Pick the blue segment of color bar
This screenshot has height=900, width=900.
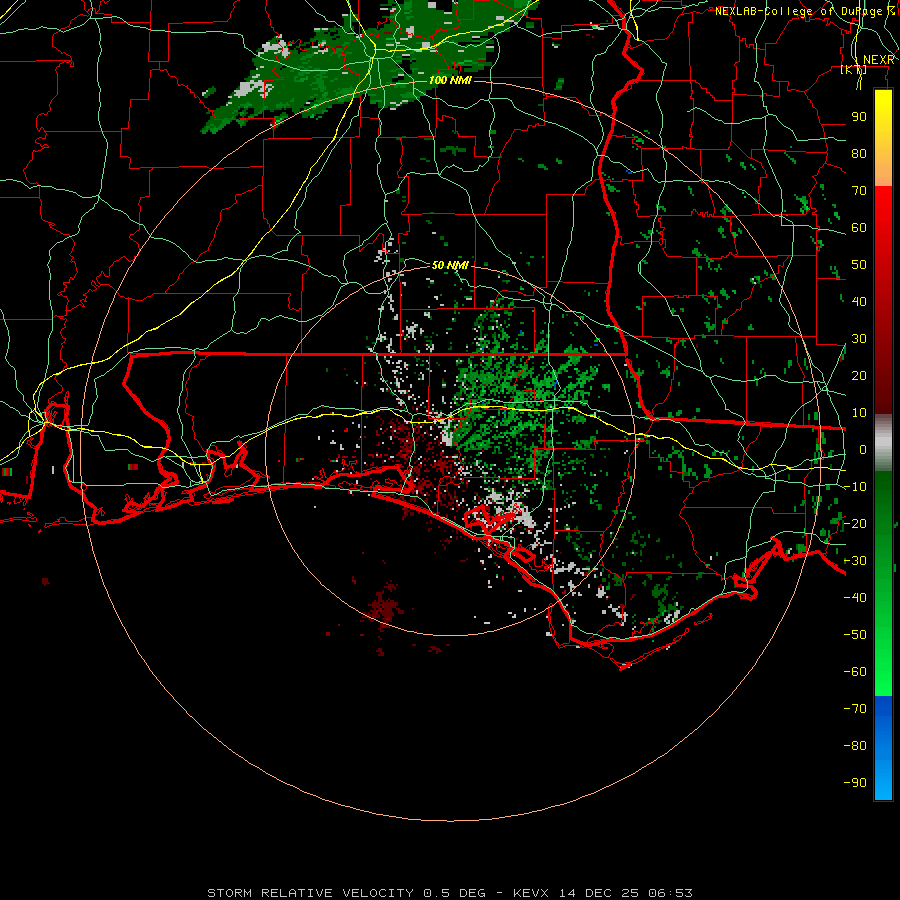click(883, 746)
